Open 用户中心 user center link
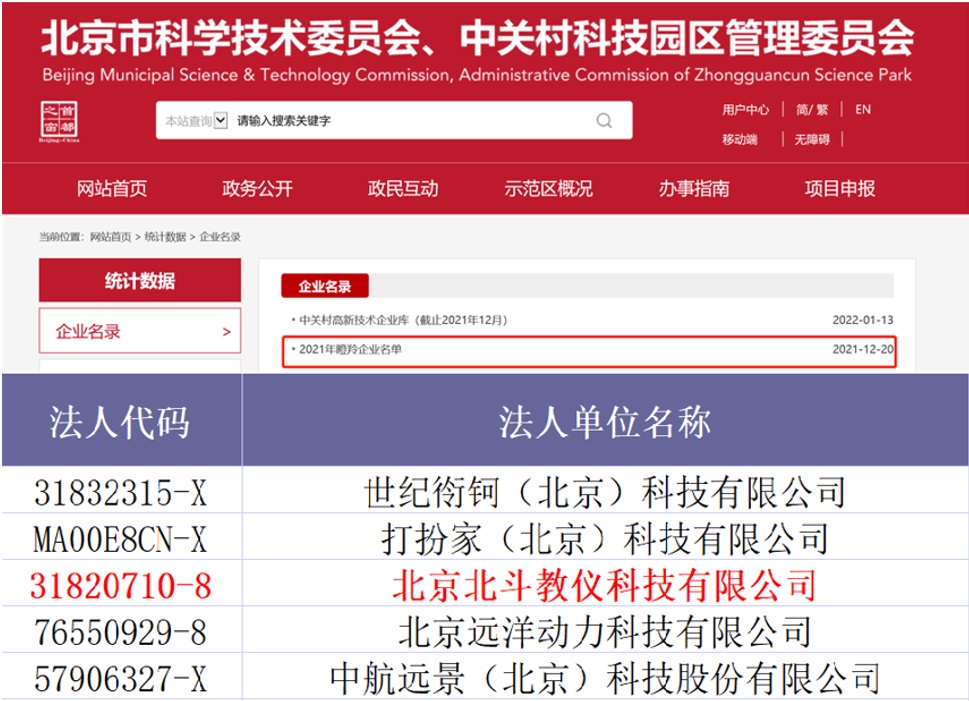This screenshot has width=969, height=701. [745, 109]
